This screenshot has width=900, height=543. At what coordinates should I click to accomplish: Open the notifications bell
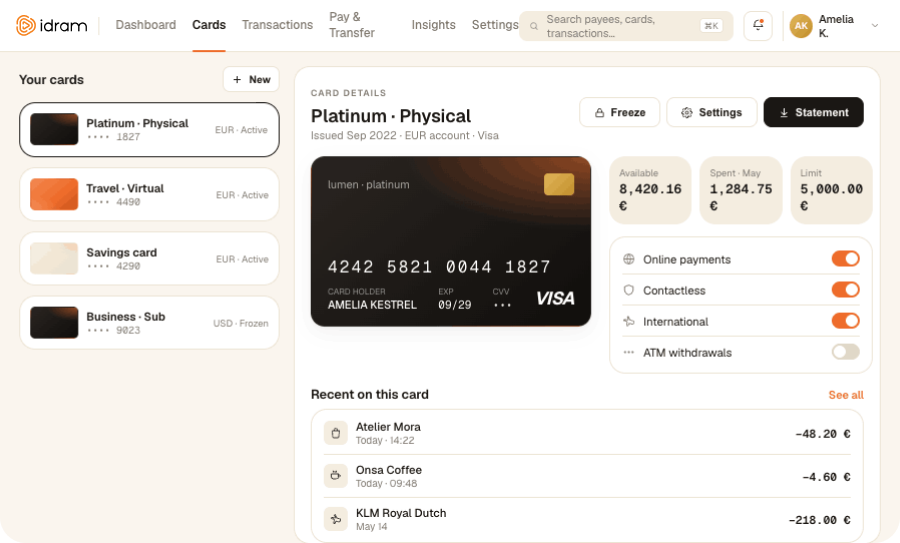click(758, 26)
